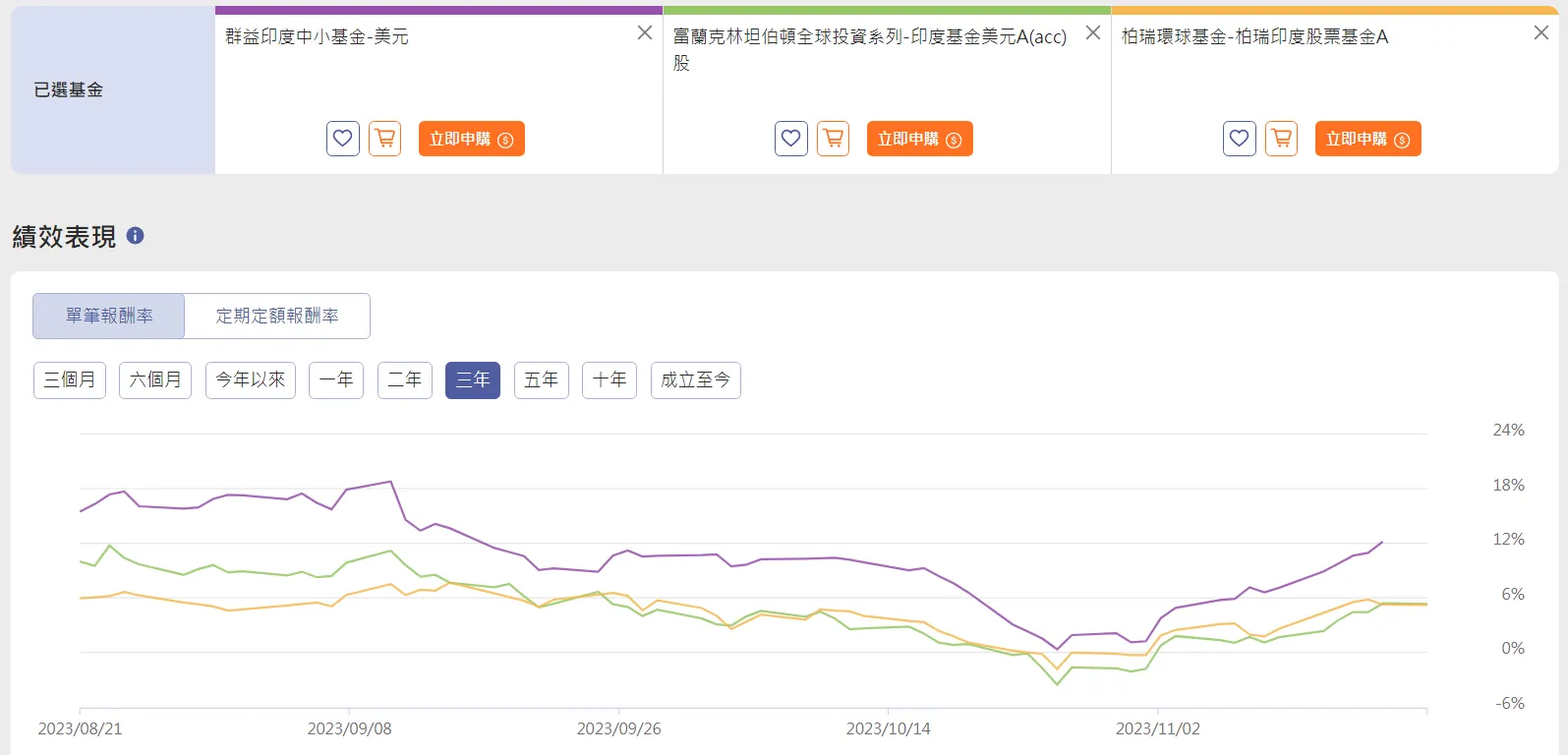Click the 績效表現 heading
The width and height of the screenshot is (1568, 755).
click(x=64, y=237)
